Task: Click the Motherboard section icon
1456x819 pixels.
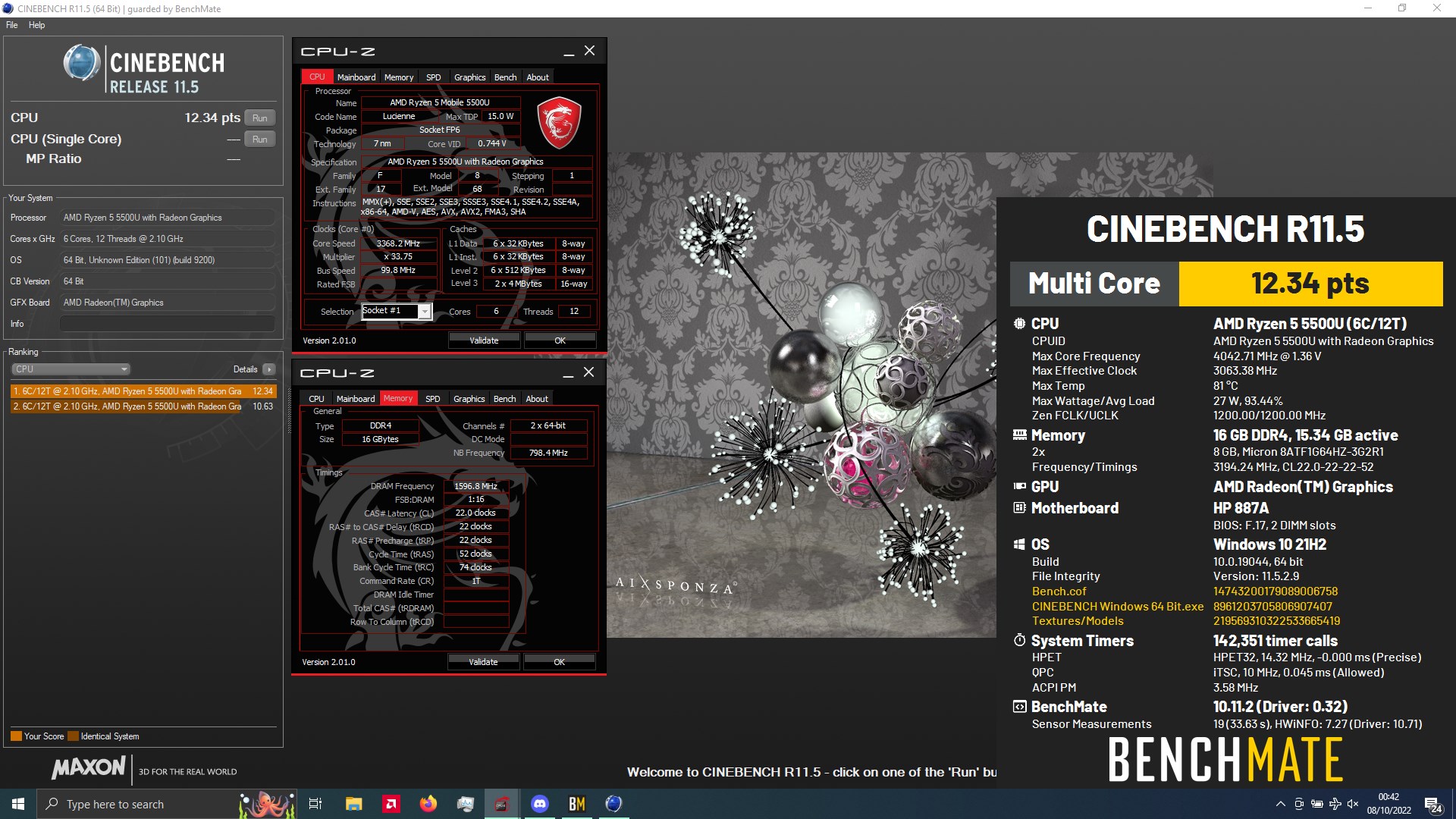Action: 1019,508
